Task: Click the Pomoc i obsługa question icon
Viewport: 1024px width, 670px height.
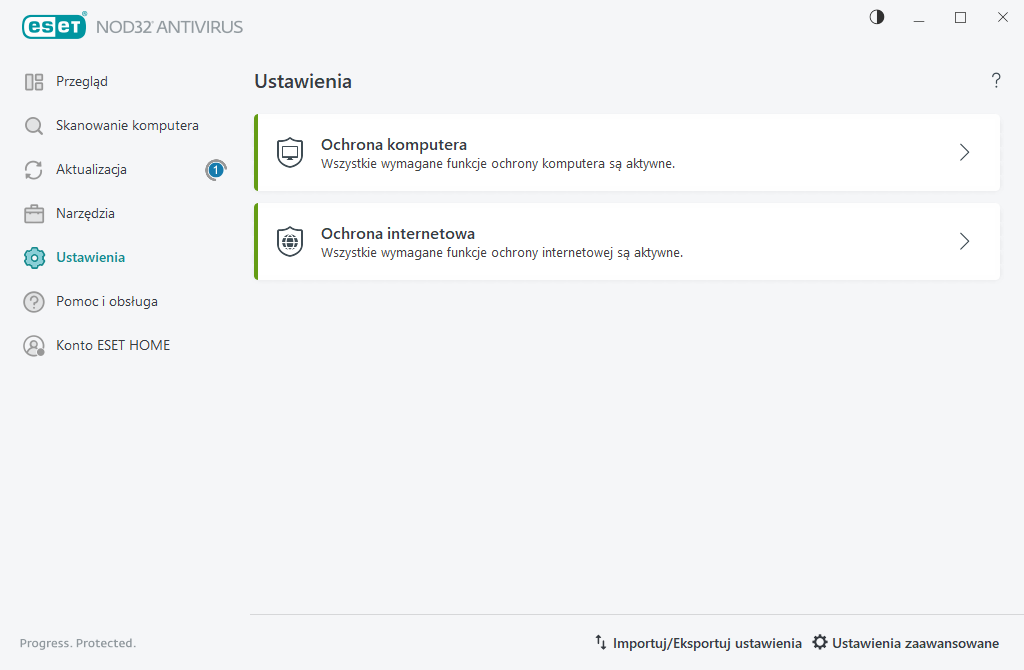Action: coord(34,302)
